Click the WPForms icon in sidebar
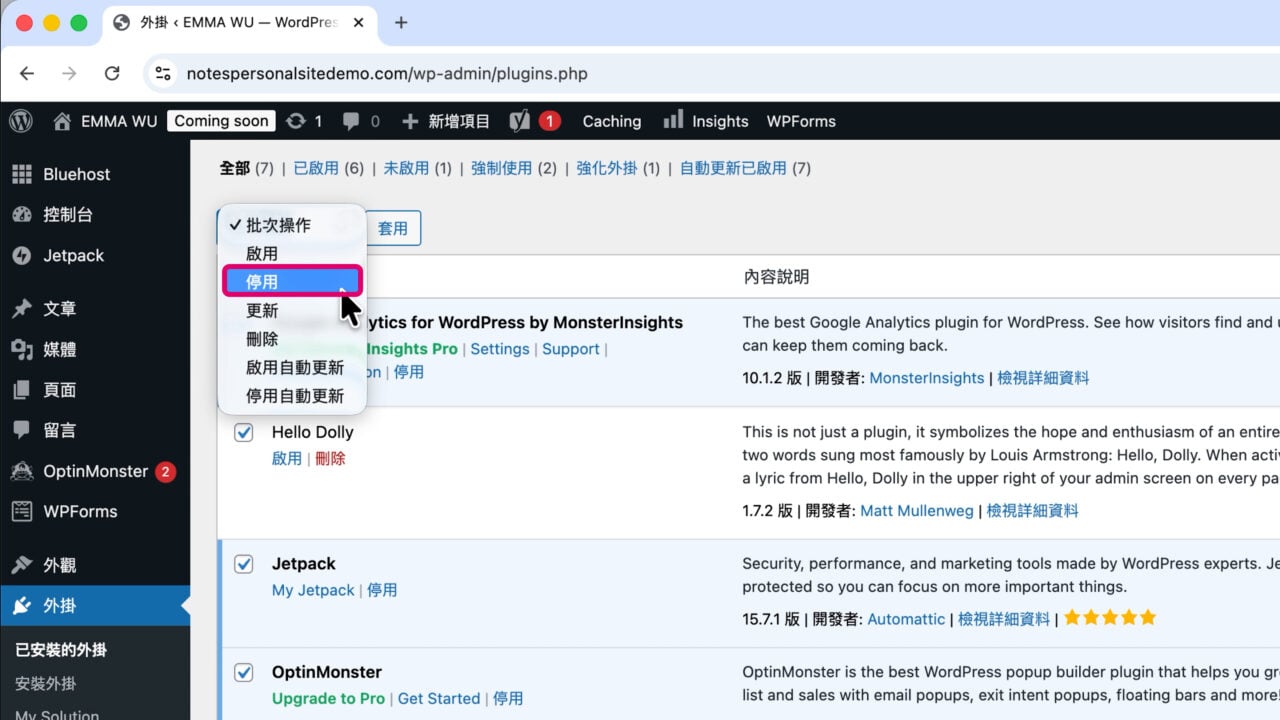Screen dimensions: 1280x720 [22, 511]
